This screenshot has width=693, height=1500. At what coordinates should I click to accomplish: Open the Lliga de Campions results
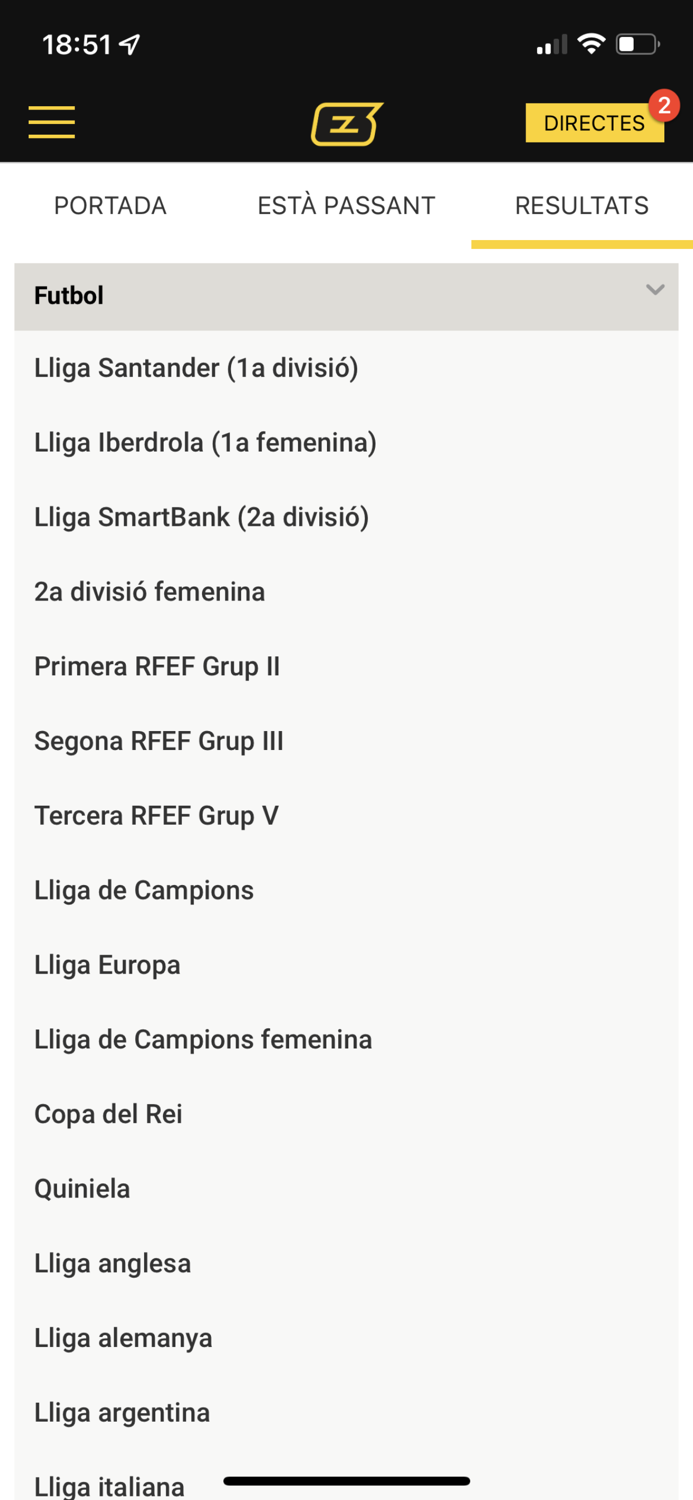[143, 890]
